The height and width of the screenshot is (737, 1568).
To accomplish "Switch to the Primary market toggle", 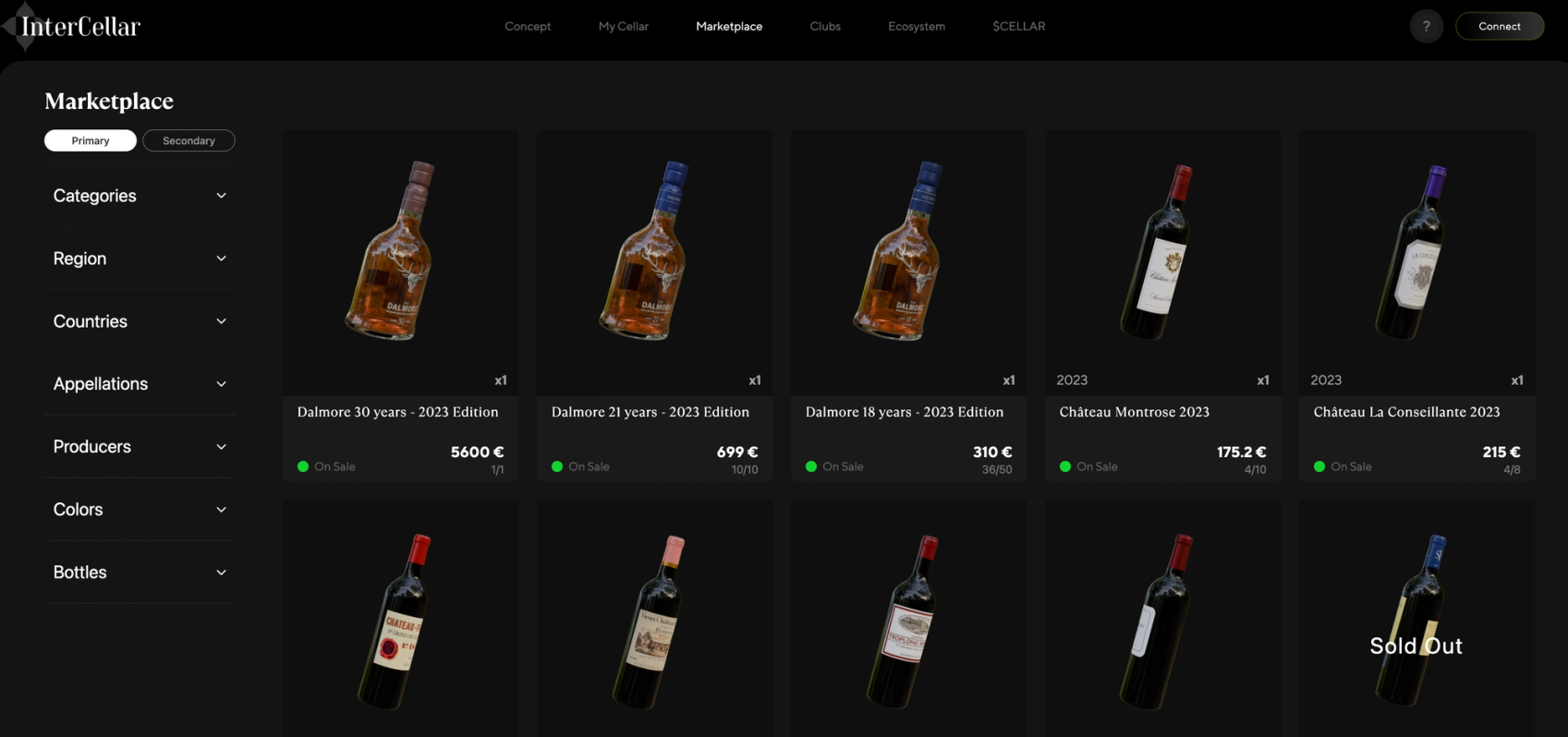I will tap(91, 140).
